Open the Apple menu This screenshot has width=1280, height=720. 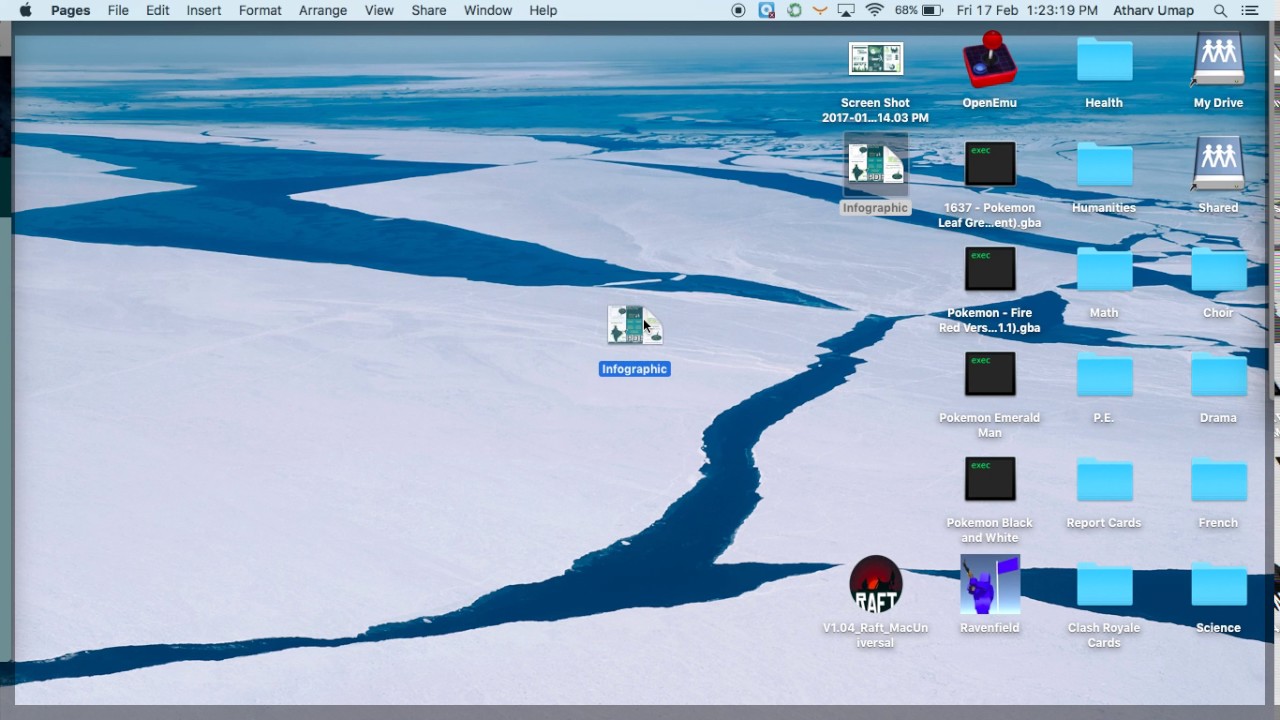tap(26, 10)
